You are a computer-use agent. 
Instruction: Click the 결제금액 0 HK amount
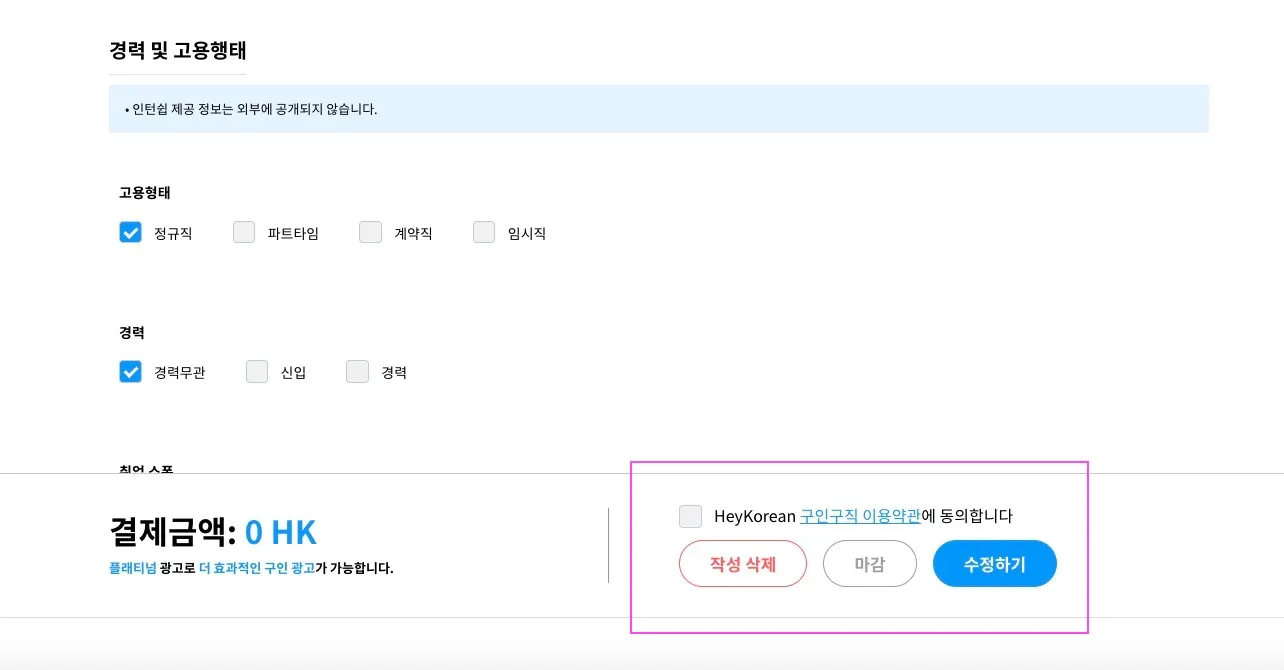point(281,533)
